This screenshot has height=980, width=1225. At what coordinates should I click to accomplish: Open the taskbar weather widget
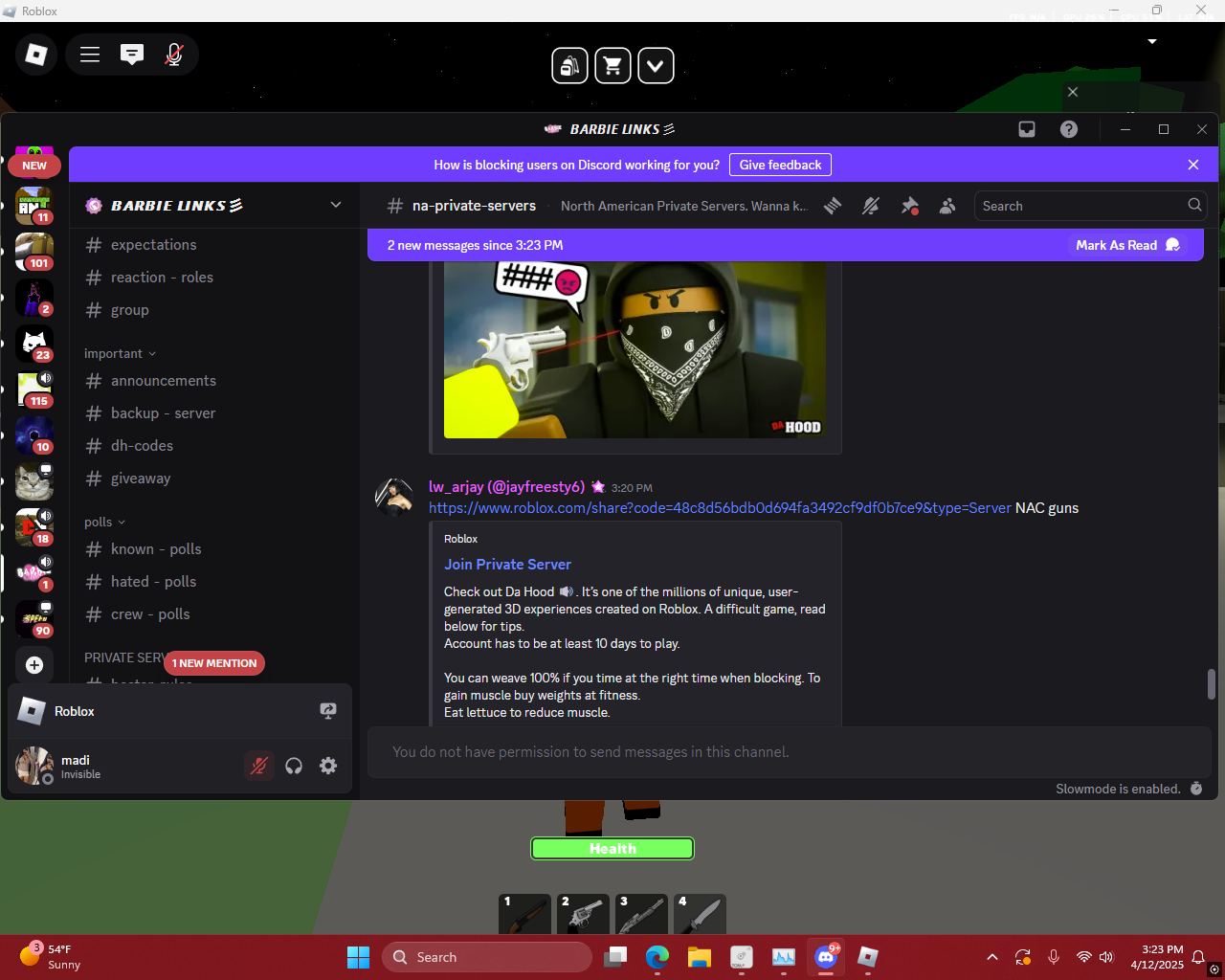[x=51, y=957]
